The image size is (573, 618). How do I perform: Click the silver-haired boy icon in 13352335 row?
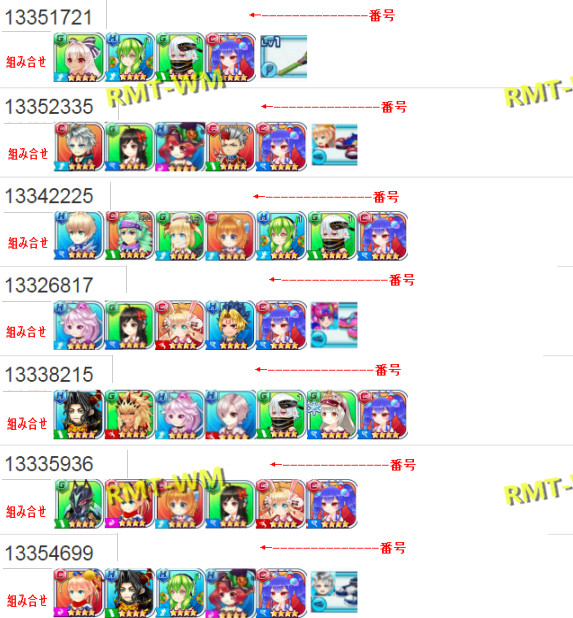(79, 147)
